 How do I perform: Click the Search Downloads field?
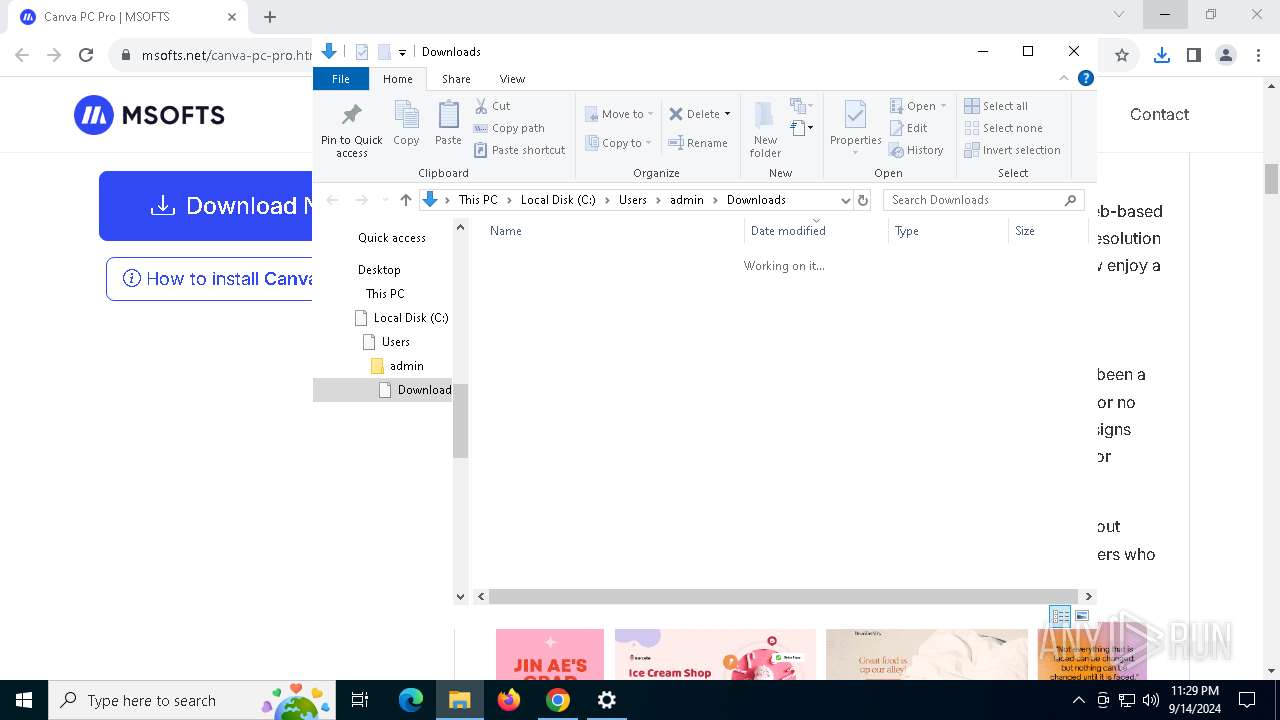(x=983, y=200)
